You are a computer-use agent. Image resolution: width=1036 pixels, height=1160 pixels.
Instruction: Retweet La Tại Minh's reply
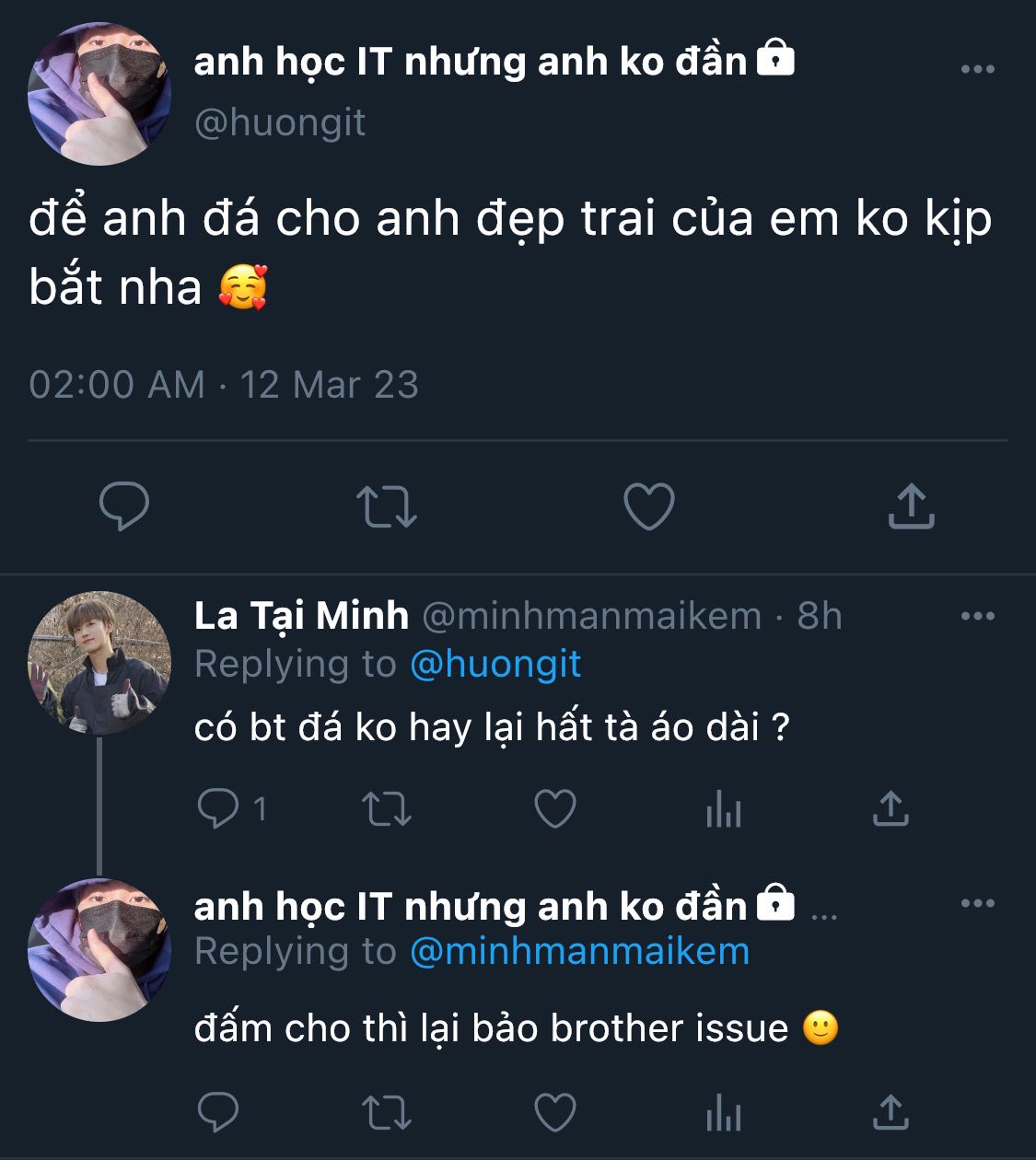point(387,809)
